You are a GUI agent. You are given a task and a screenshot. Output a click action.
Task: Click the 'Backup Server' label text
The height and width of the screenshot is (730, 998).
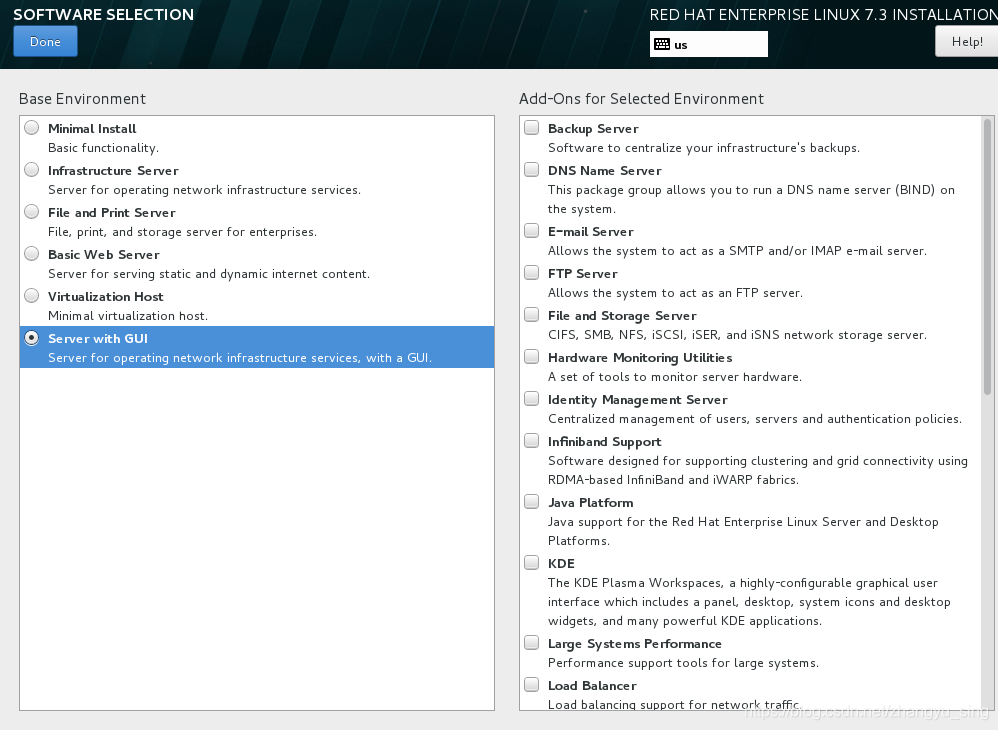(x=593, y=129)
